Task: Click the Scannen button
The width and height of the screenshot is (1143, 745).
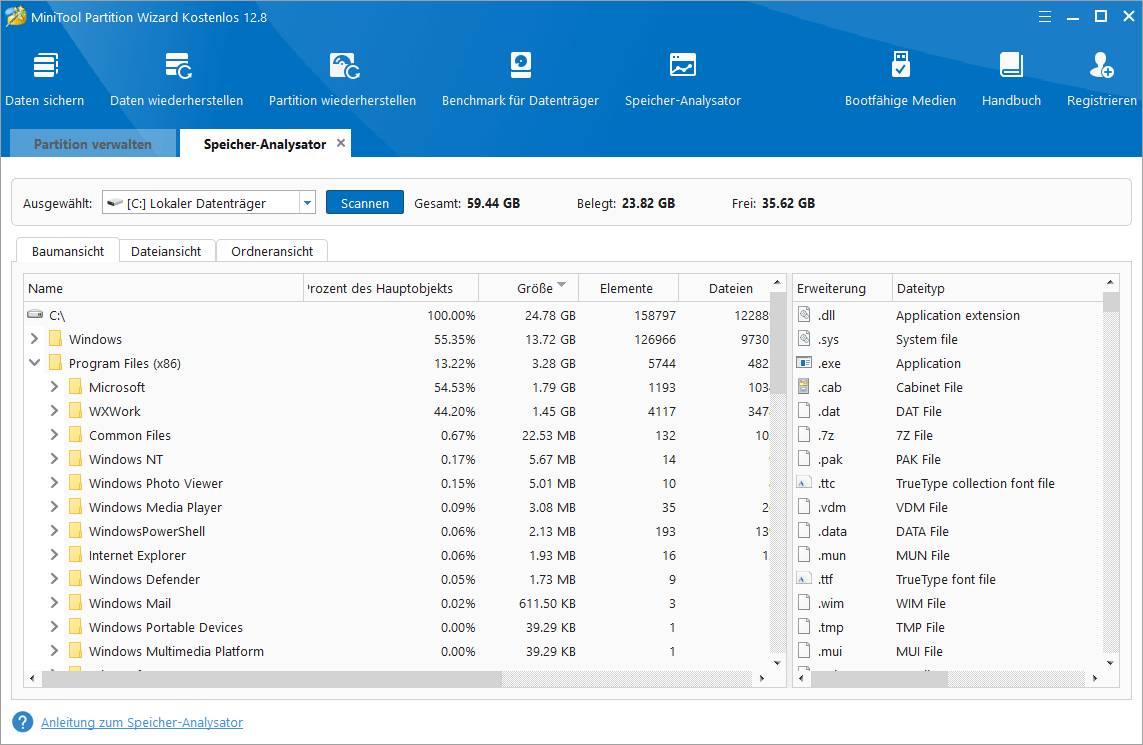Action: [x=364, y=203]
